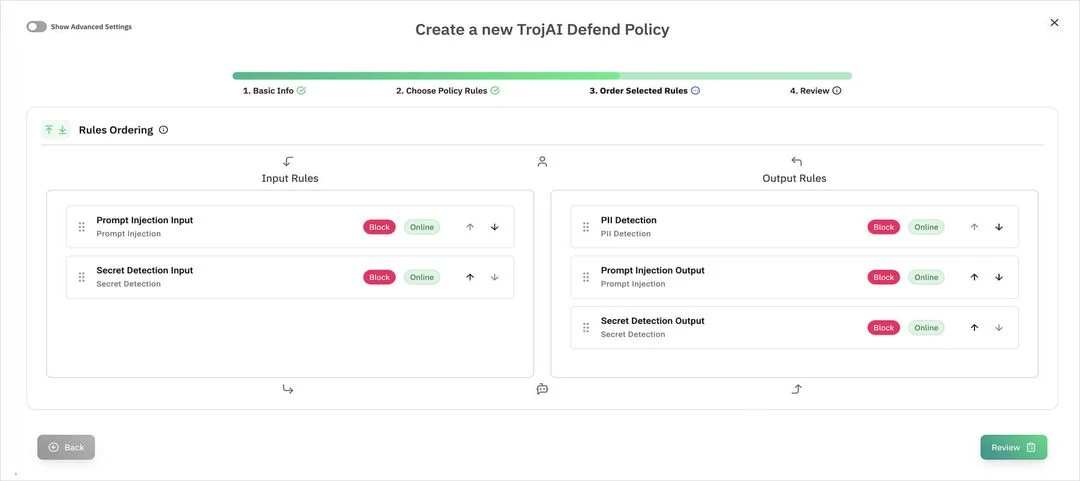This screenshot has width=1080, height=481.
Task: Move Secret Detection Output rule up
Action: pos(974,328)
